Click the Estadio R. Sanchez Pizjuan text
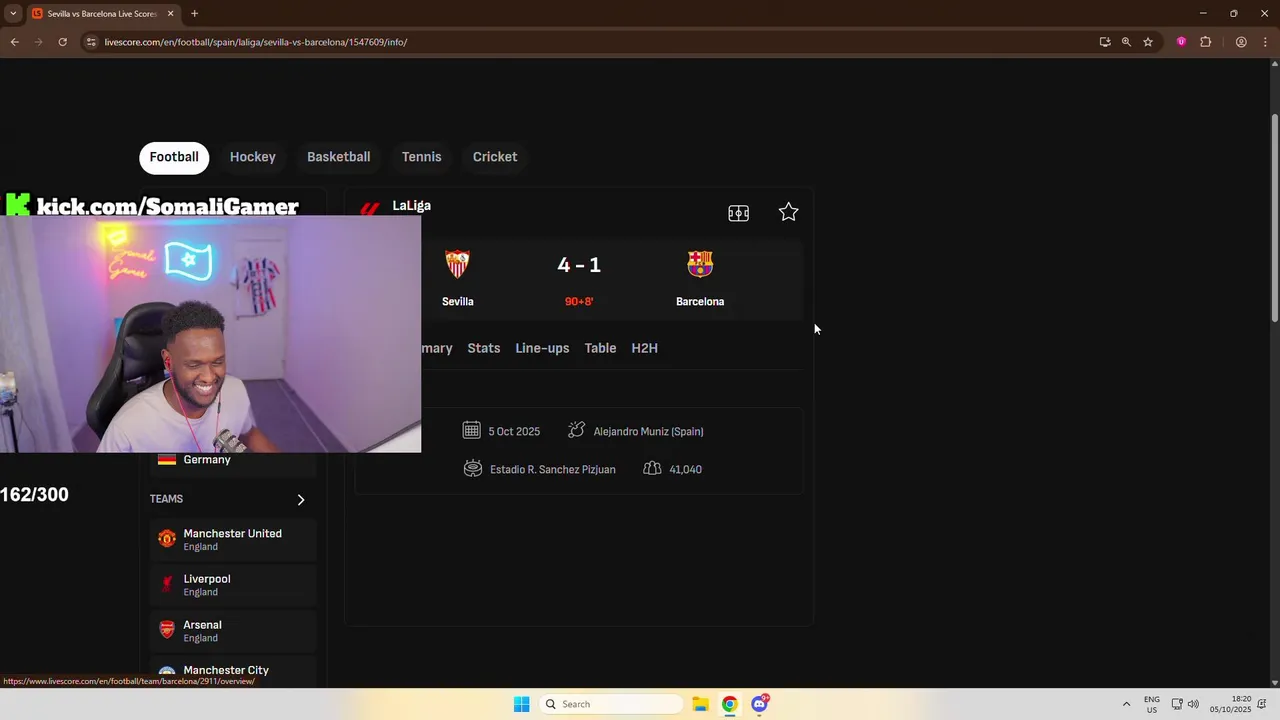 tap(553, 469)
